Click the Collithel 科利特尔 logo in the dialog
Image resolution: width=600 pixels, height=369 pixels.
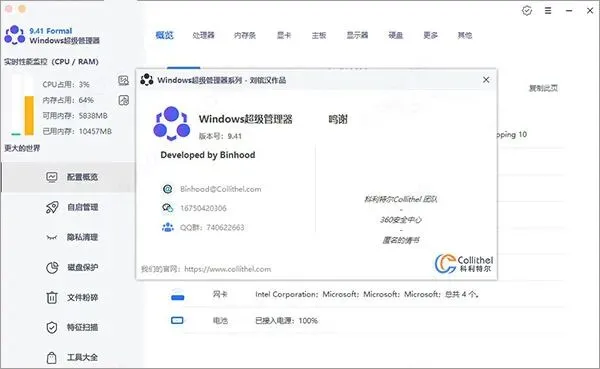(x=463, y=263)
